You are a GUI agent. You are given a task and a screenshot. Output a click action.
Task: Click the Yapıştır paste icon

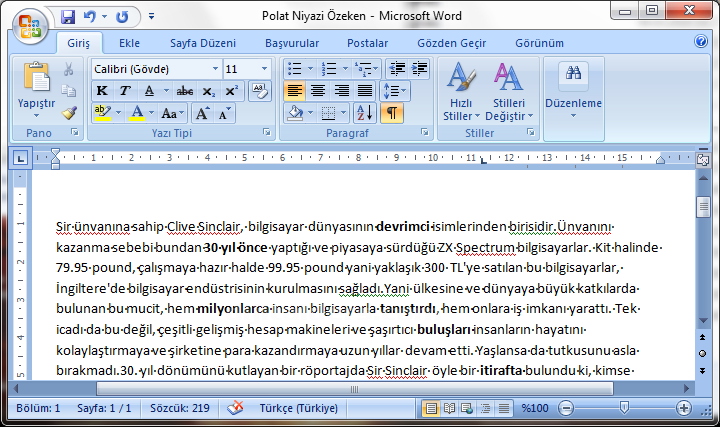pos(37,76)
